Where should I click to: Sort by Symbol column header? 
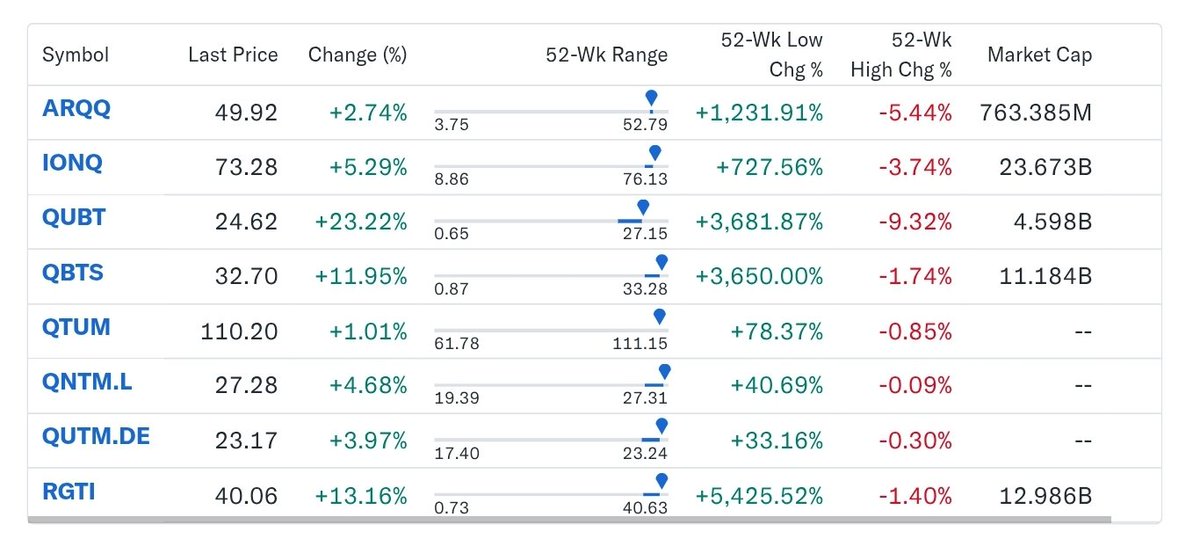(75, 55)
